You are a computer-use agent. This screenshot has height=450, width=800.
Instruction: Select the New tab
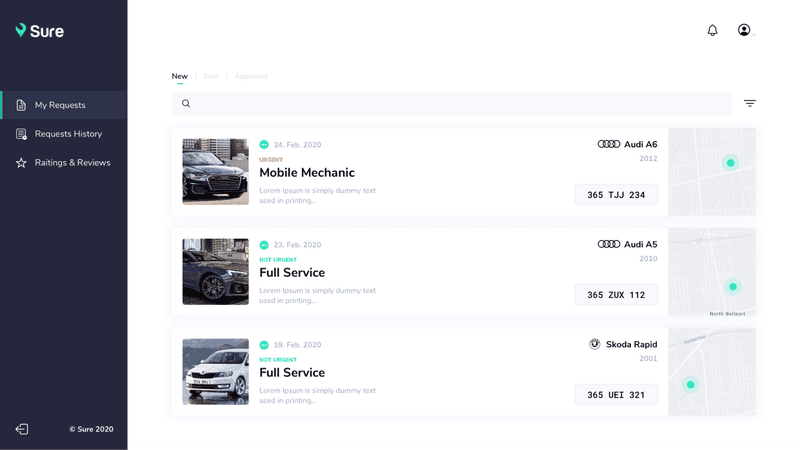(x=180, y=76)
